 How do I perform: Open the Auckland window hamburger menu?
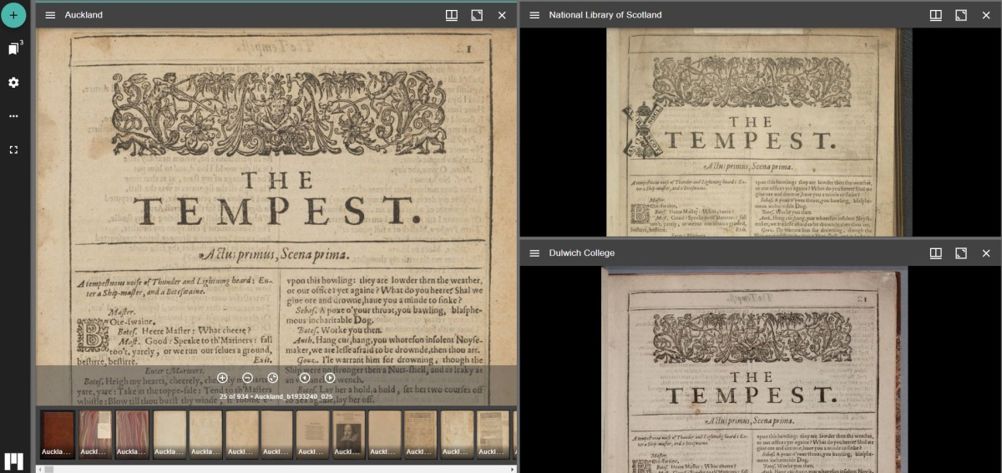click(50, 15)
